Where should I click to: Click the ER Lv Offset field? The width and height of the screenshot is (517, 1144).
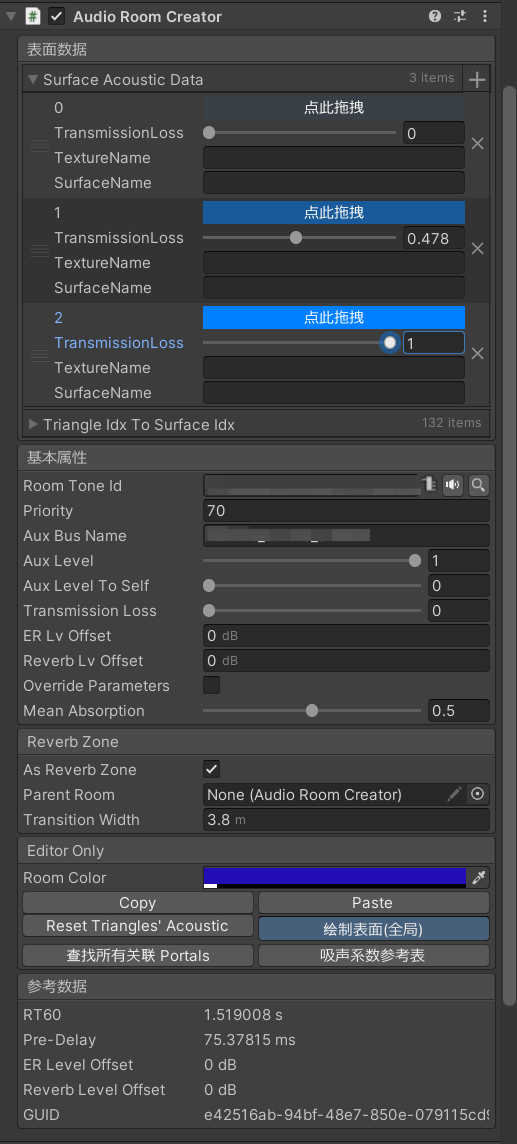[346, 635]
